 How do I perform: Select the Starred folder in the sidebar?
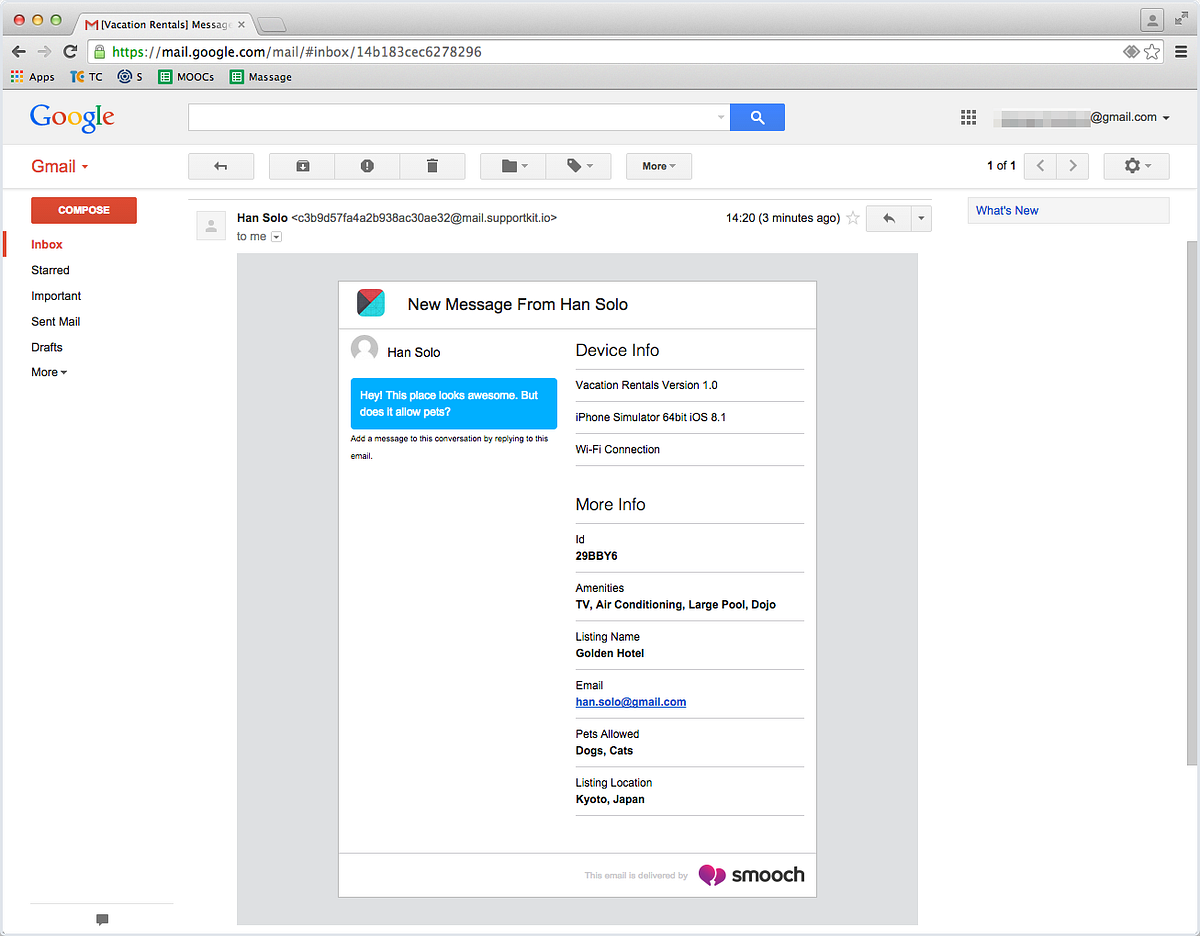tap(50, 270)
